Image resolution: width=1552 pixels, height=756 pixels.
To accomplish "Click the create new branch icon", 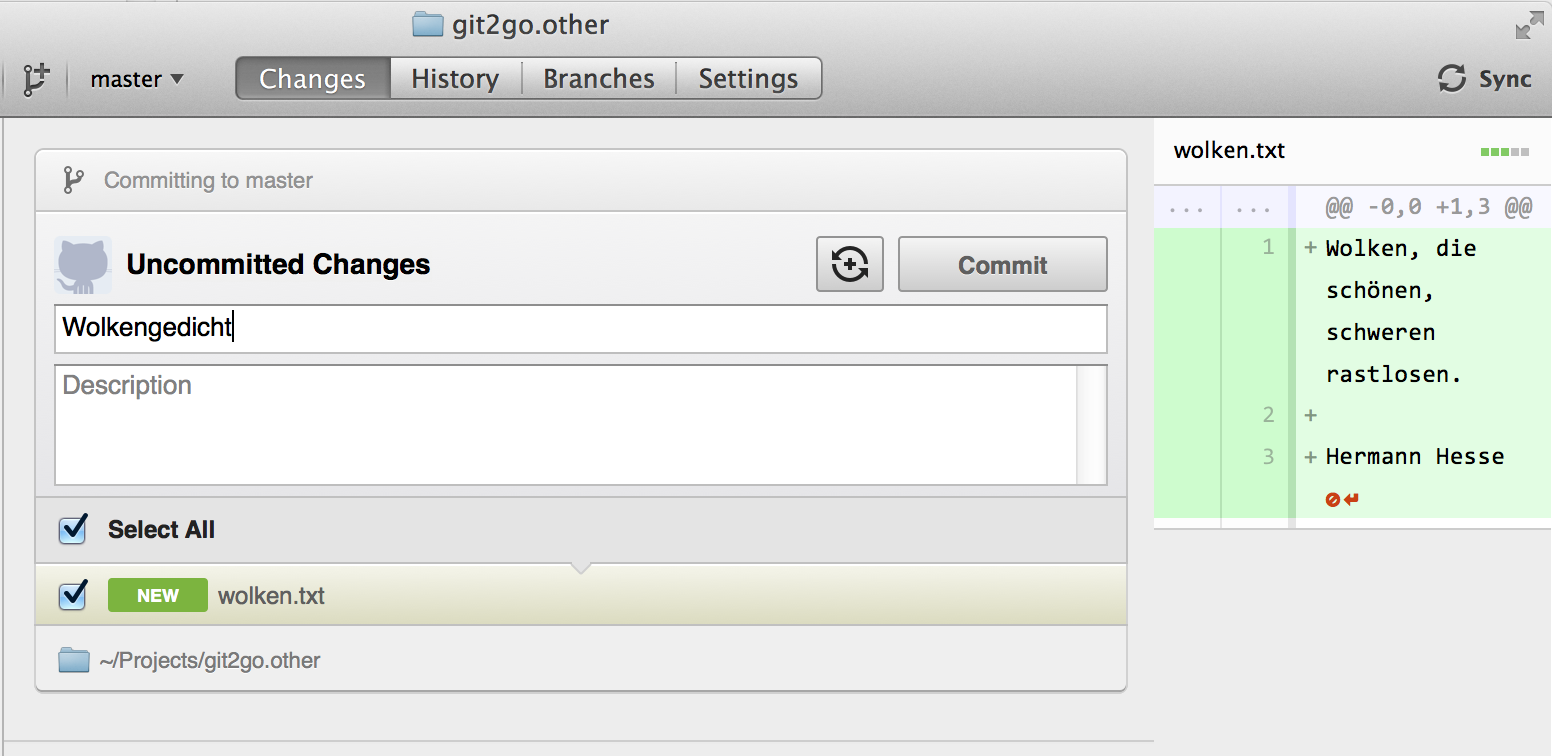I will [x=36, y=79].
